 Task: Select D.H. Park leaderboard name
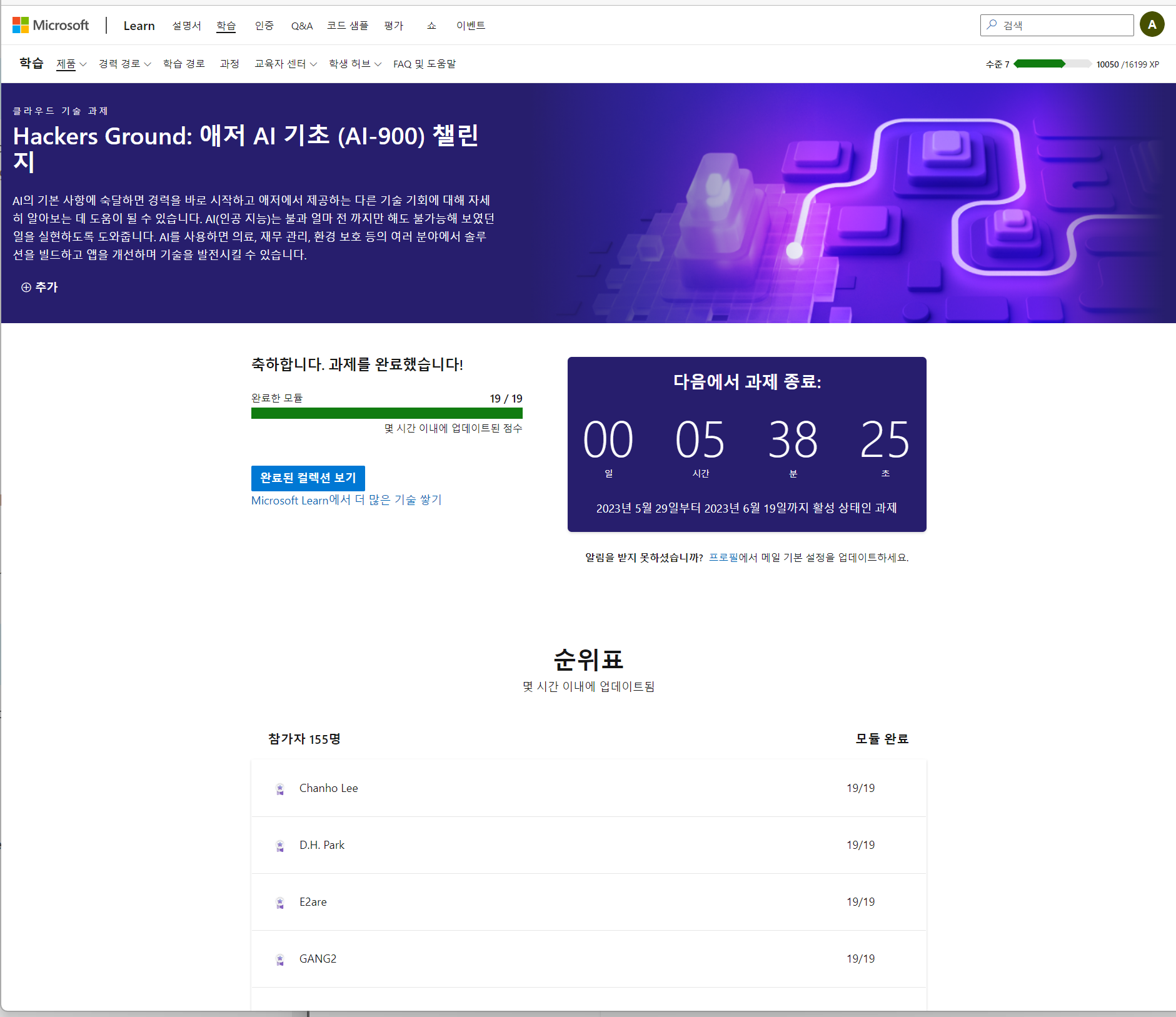tap(322, 845)
